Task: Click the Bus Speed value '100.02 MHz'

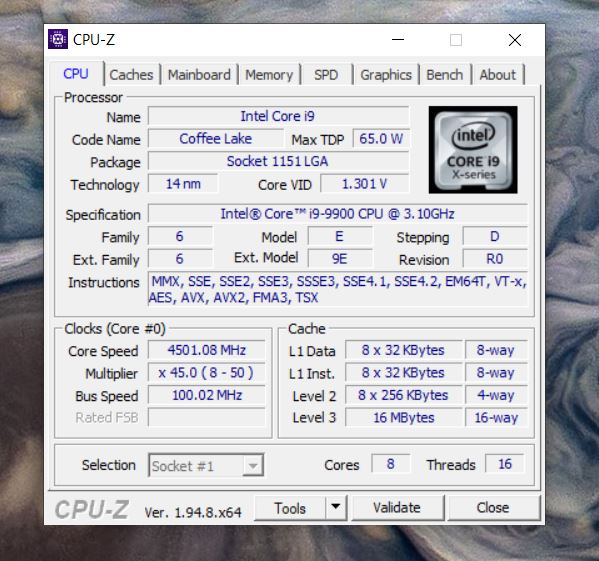Action: (x=206, y=395)
